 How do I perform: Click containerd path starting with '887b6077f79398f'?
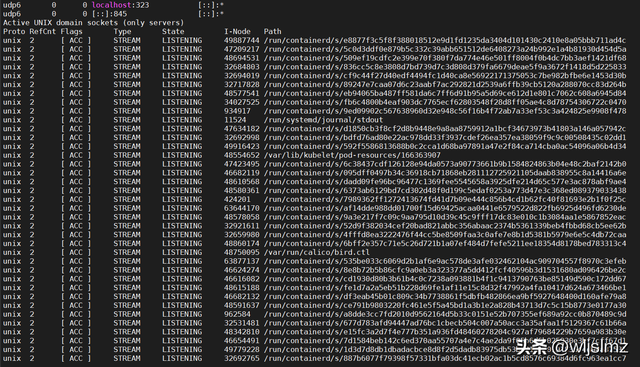445,358
